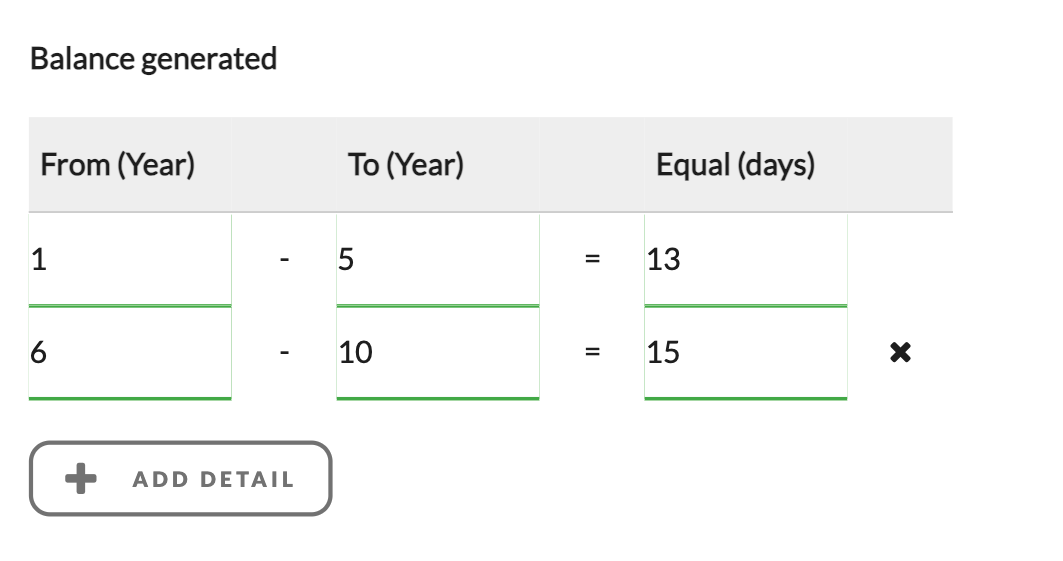
Task: Click header cell between From and To
Action: click(x=285, y=165)
